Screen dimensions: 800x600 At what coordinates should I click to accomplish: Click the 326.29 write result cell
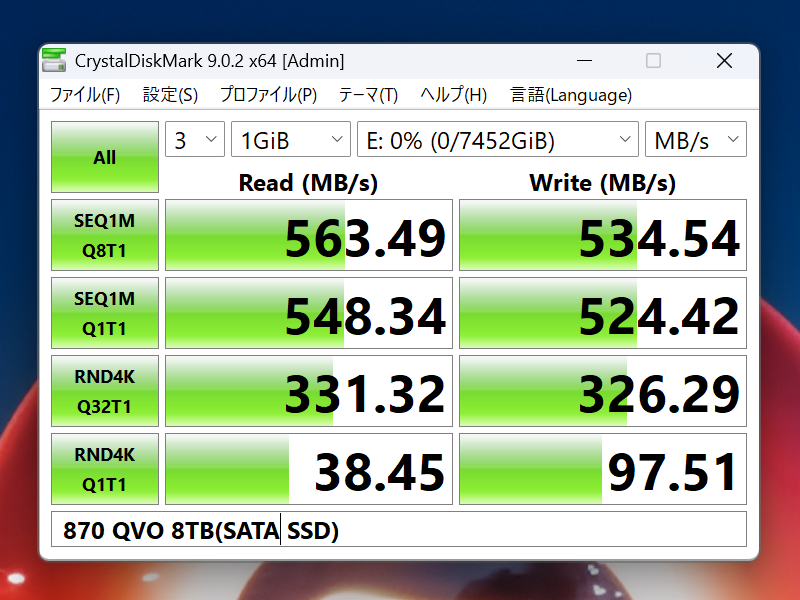pyautogui.click(x=603, y=391)
